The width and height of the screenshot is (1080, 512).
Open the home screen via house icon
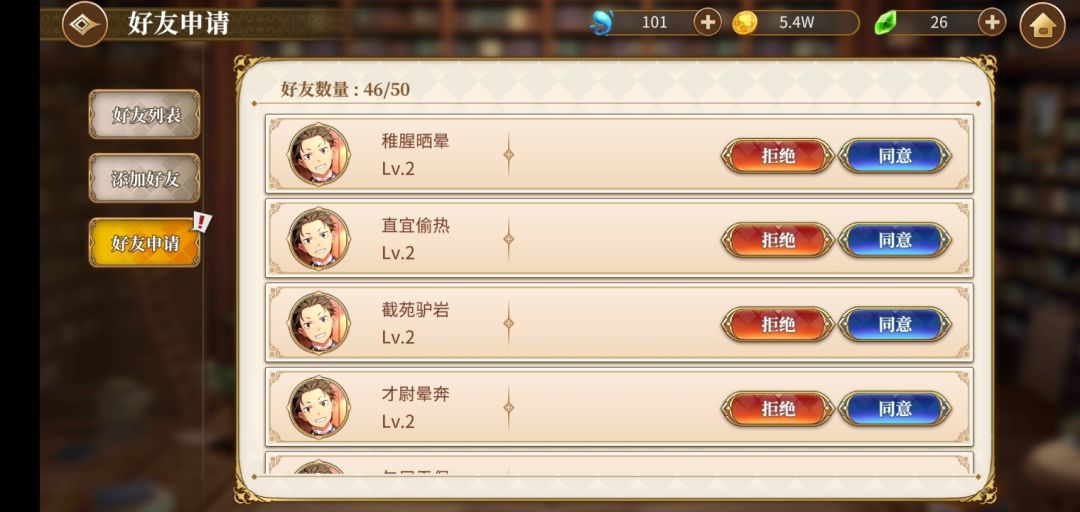(x=1042, y=25)
